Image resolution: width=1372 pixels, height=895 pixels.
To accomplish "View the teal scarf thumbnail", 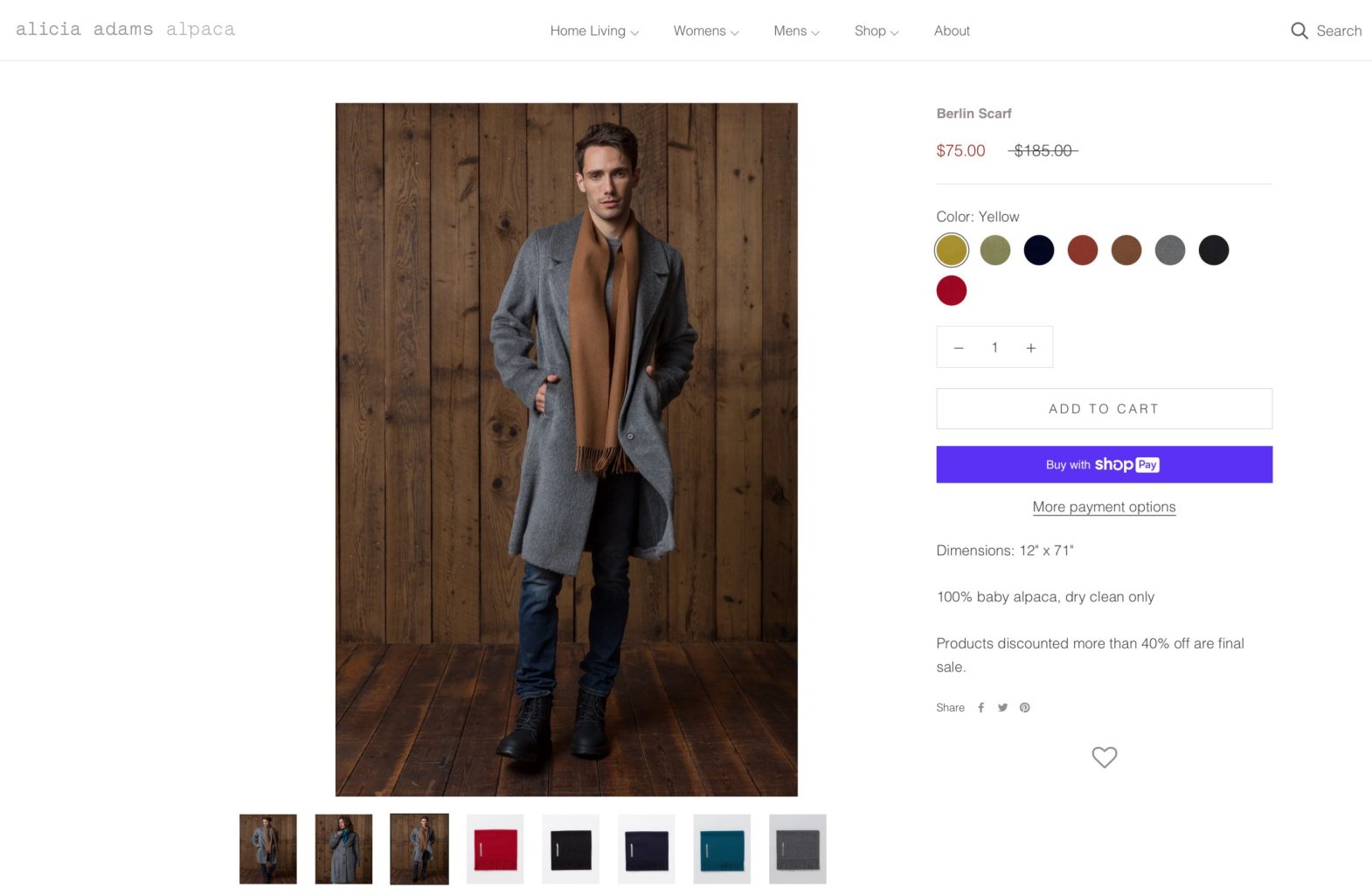I will tap(722, 849).
